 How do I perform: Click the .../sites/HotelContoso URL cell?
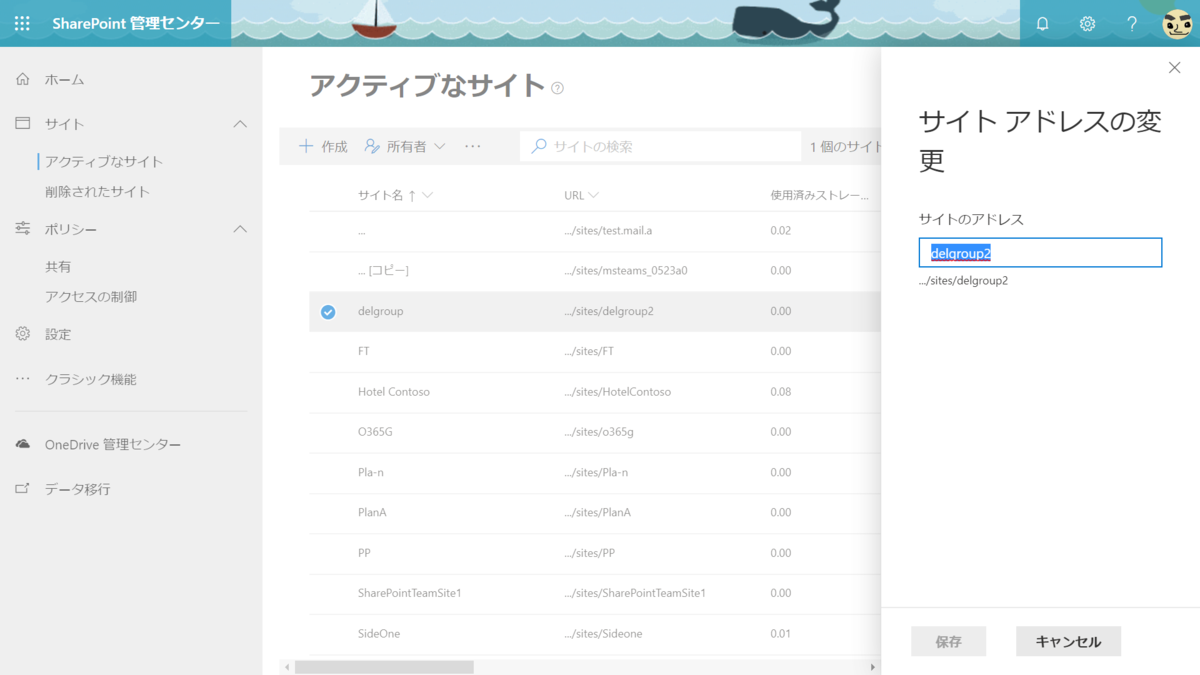point(617,392)
